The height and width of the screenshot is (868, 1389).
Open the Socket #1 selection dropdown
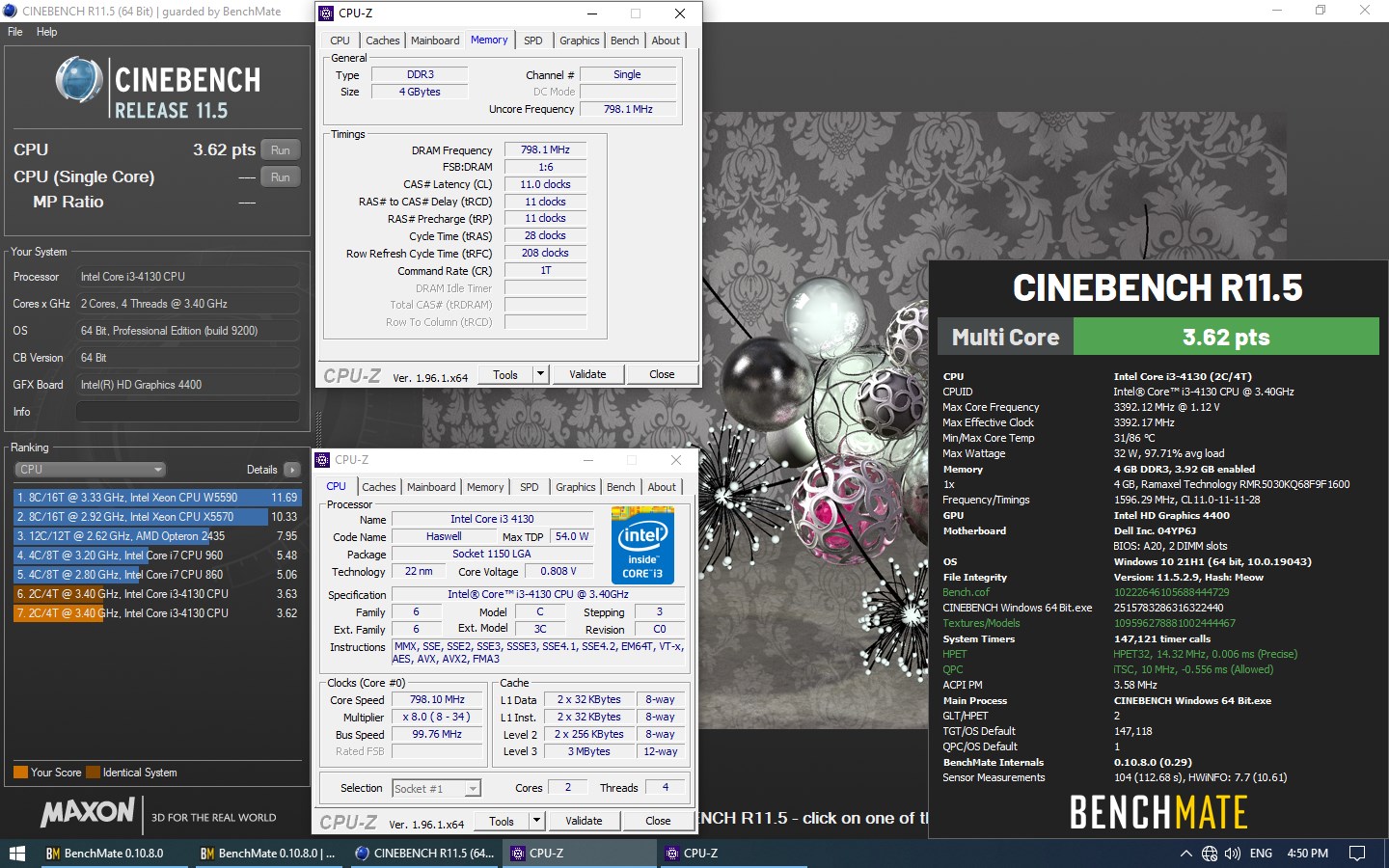(x=436, y=788)
